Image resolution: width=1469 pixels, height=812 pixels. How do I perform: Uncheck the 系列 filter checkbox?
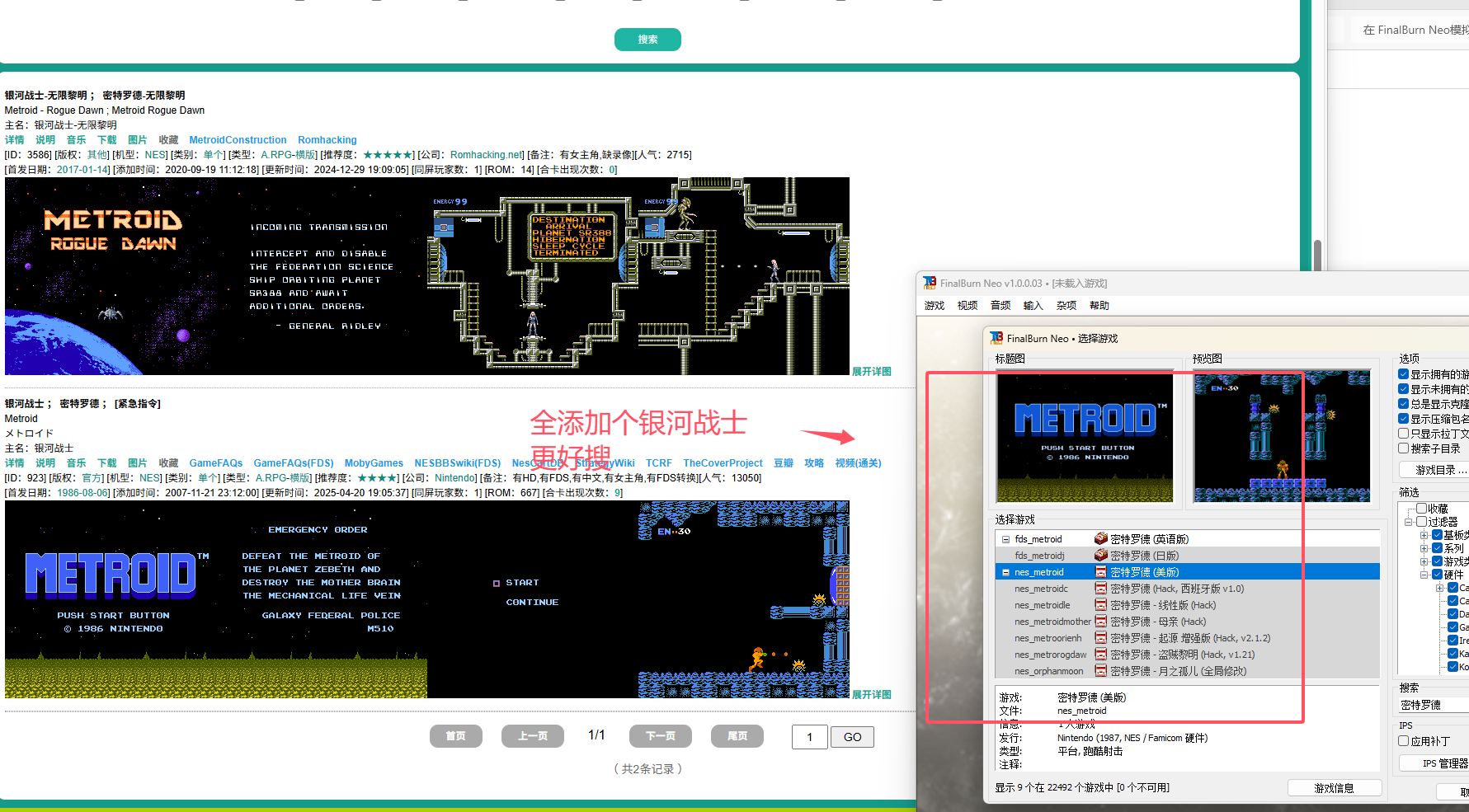(x=1437, y=548)
